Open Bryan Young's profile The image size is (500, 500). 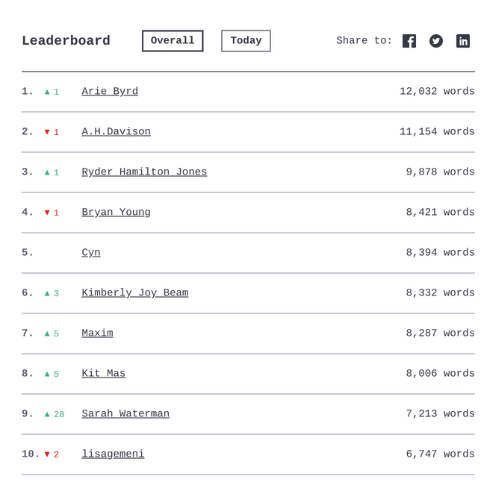(116, 212)
